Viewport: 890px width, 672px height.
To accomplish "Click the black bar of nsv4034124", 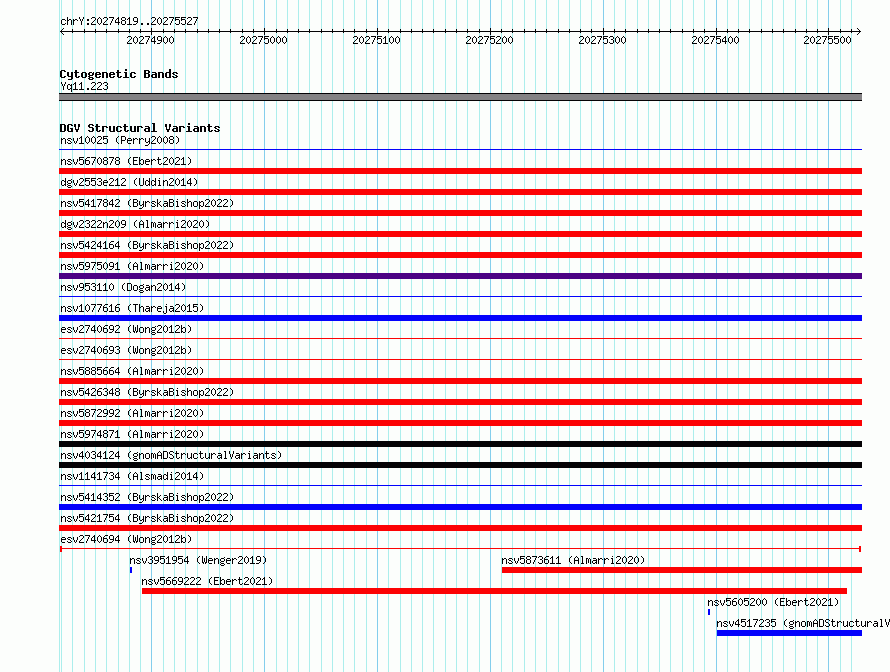I will 460,465.
